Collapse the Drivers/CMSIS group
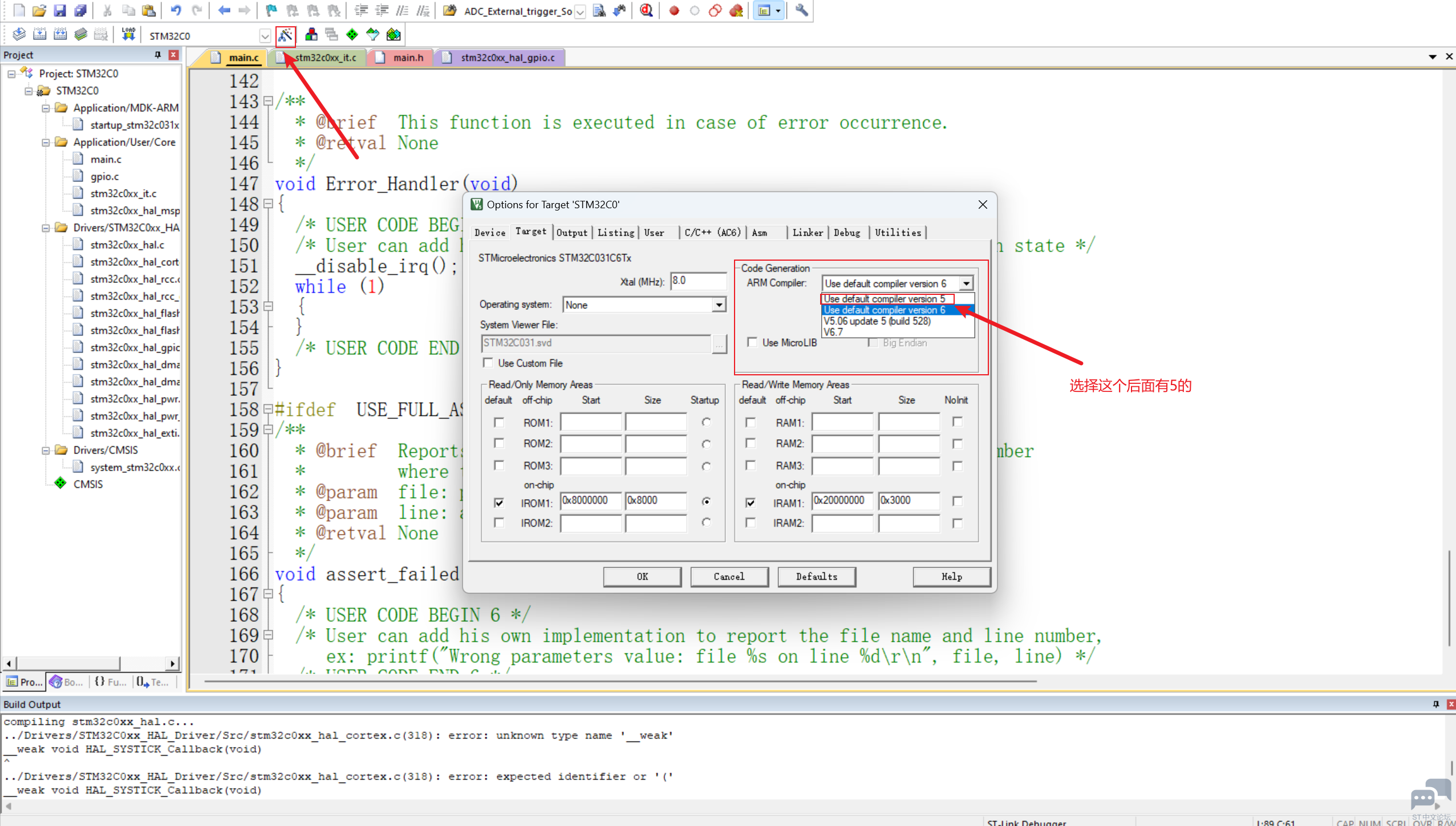This screenshot has width=1456, height=826. click(x=46, y=450)
